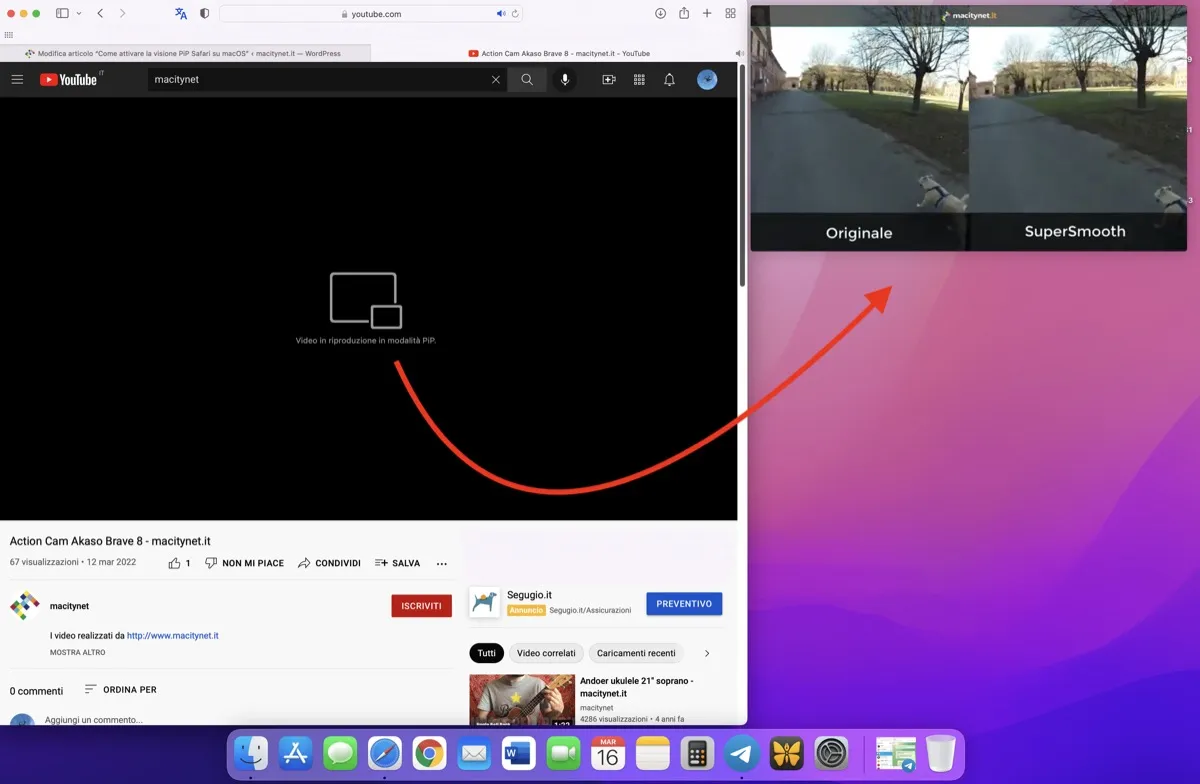Viewport: 1200px width, 784px height.
Task: Expand MOSTRA ALTRO in the description
Action: point(78,652)
